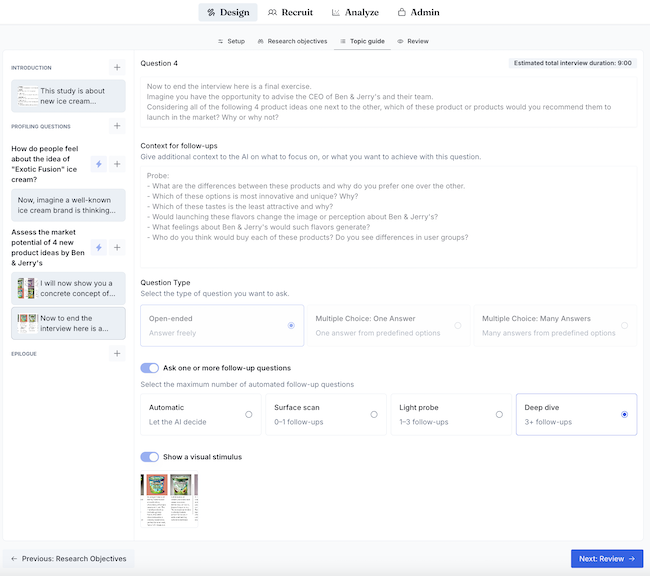
Task: Open the Review tab
Action: (x=413, y=42)
